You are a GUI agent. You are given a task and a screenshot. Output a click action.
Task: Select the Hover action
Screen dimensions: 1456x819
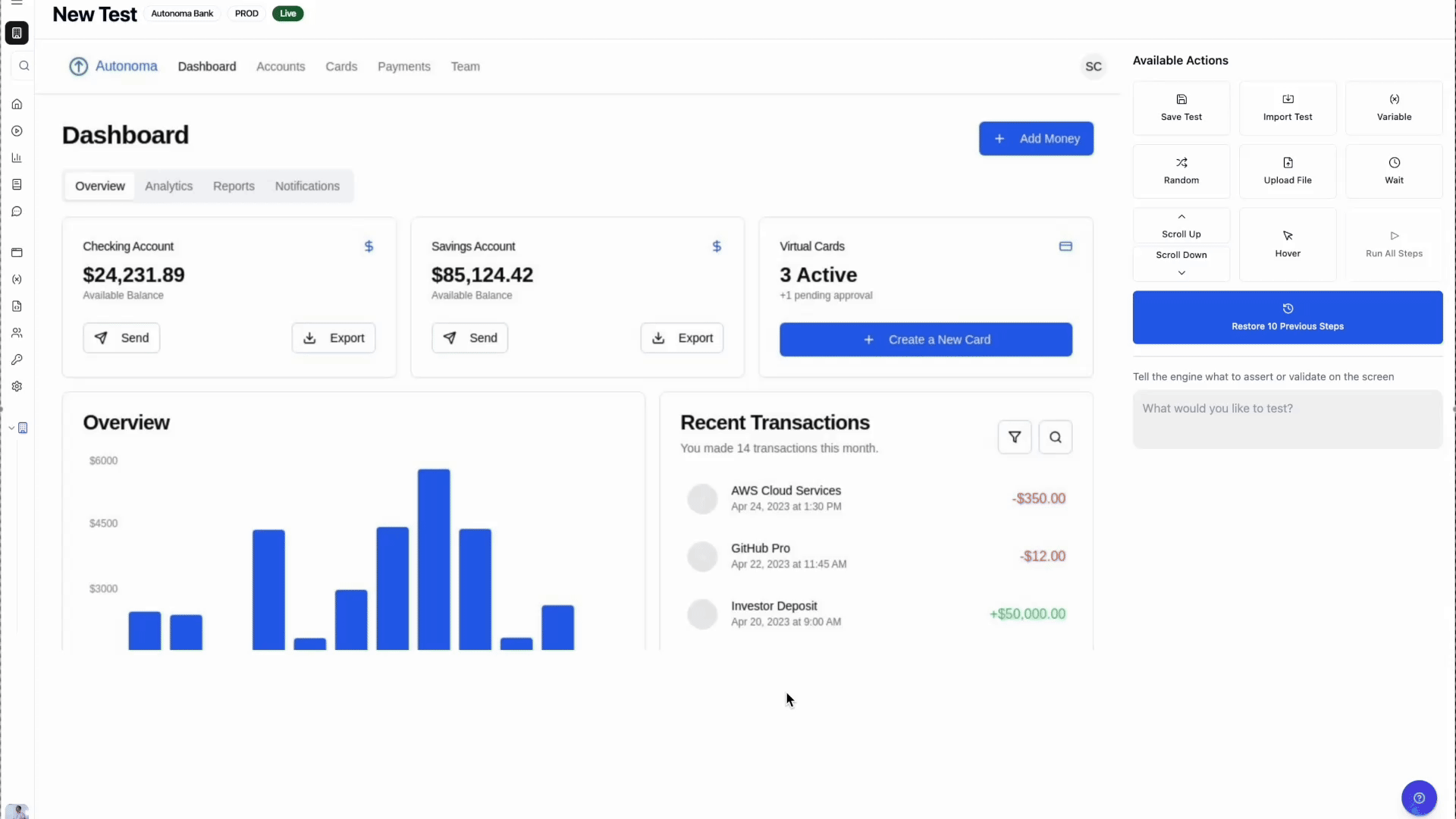click(x=1287, y=244)
